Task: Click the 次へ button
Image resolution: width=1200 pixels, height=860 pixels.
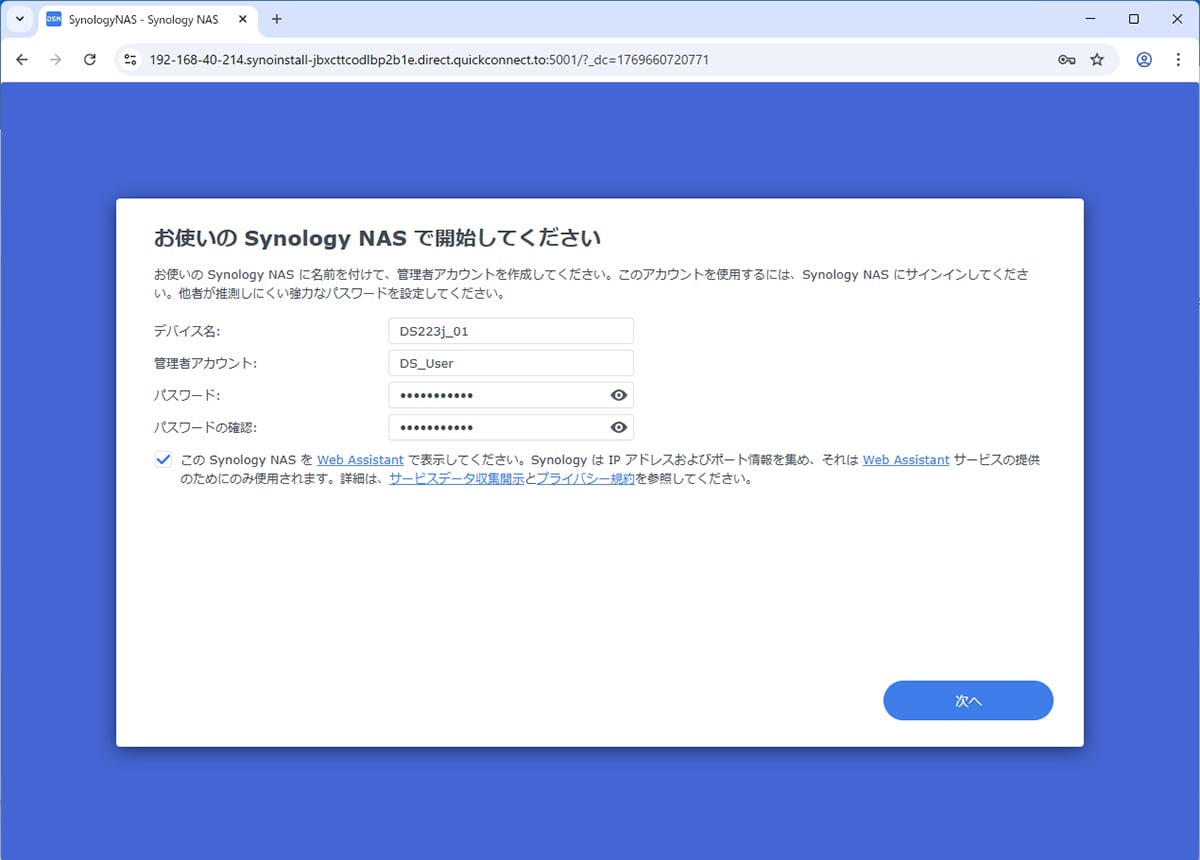Action: [x=967, y=701]
